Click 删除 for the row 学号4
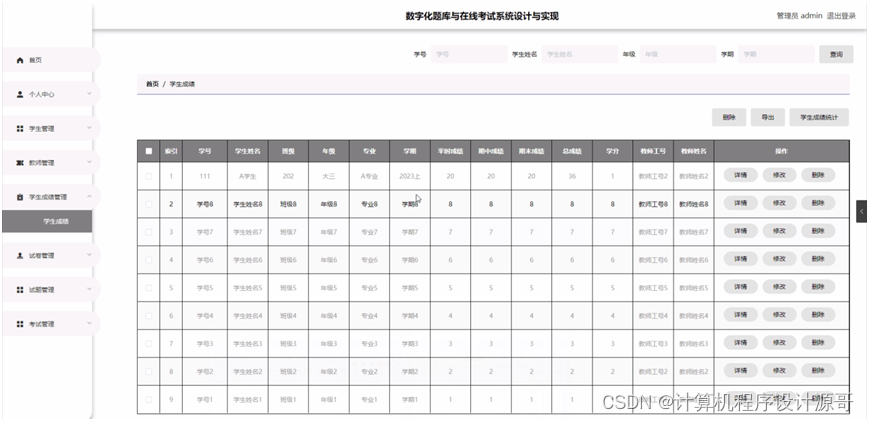The image size is (869, 421). [818, 315]
